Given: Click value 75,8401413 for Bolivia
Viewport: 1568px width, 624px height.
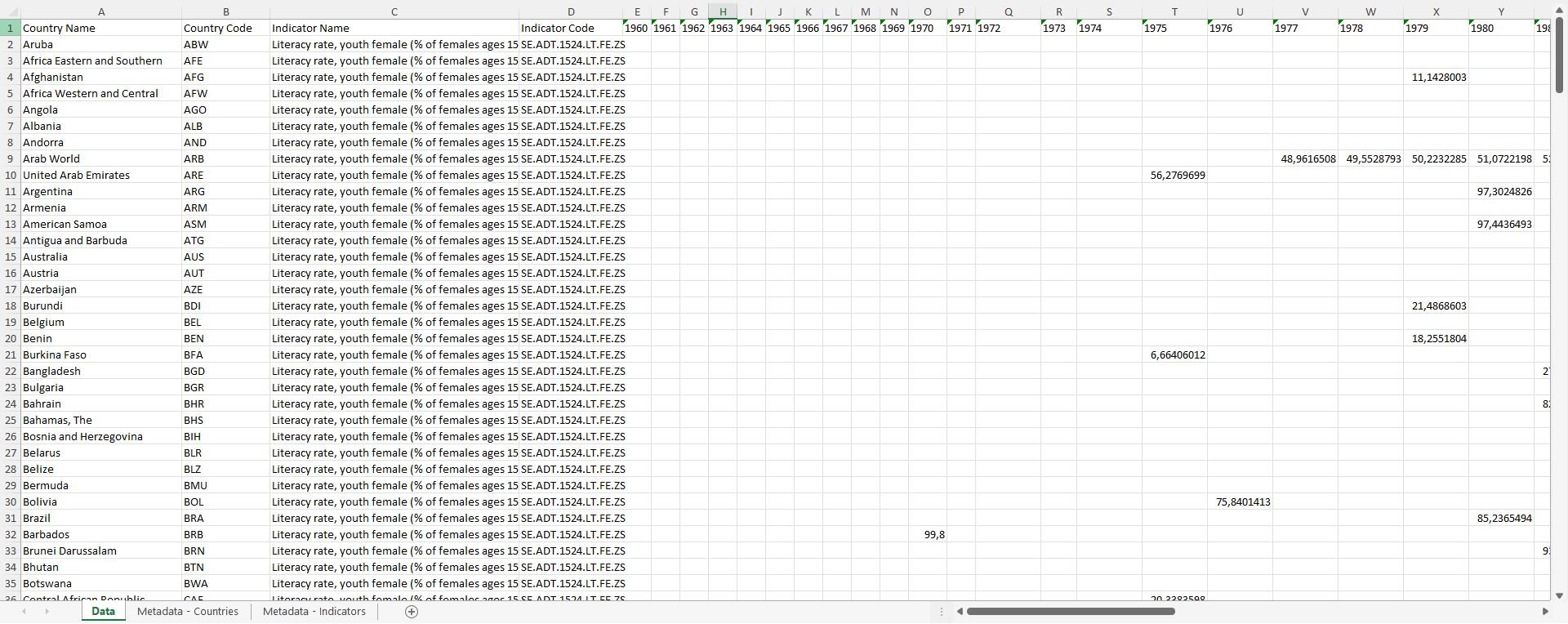Looking at the screenshot, I should (x=1240, y=501).
